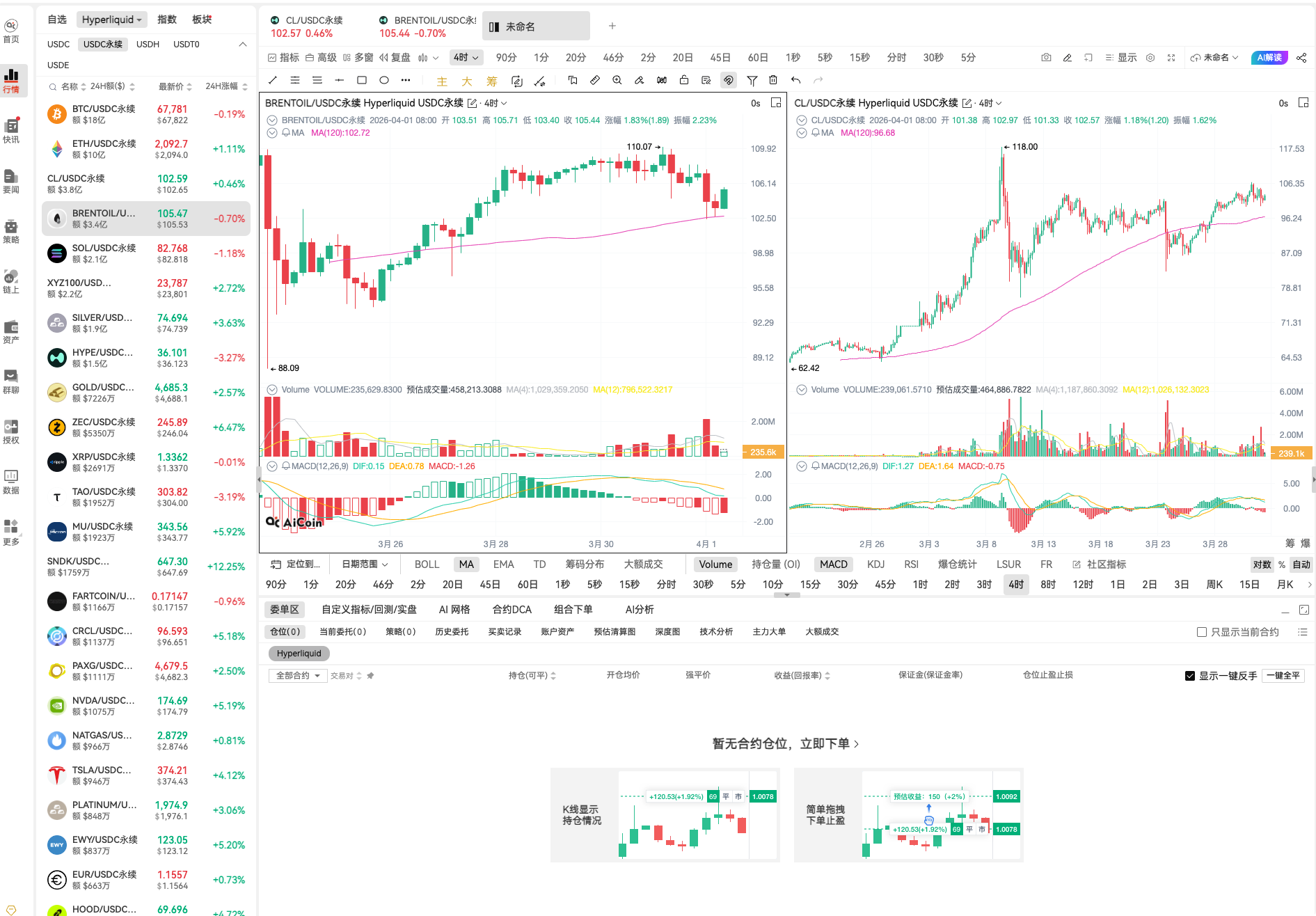Select the ellipse drawing tool
This screenshot has height=916, width=1316.
tap(383, 80)
